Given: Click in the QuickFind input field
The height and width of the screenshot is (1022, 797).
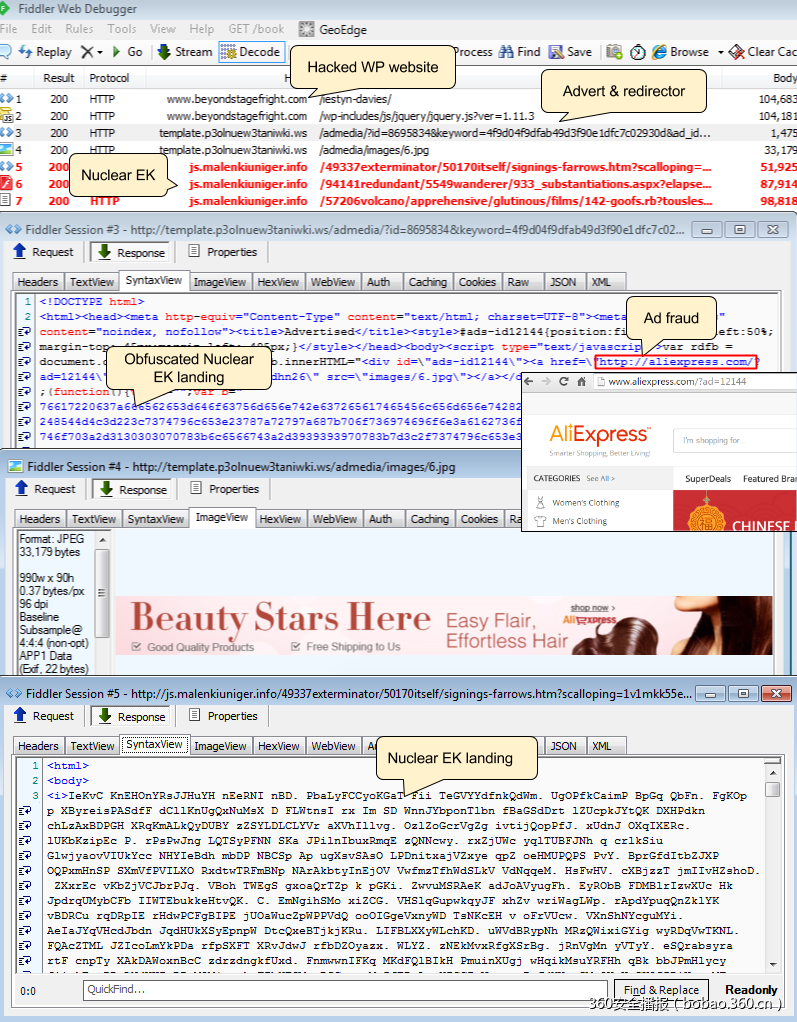Looking at the screenshot, I should click(340, 990).
